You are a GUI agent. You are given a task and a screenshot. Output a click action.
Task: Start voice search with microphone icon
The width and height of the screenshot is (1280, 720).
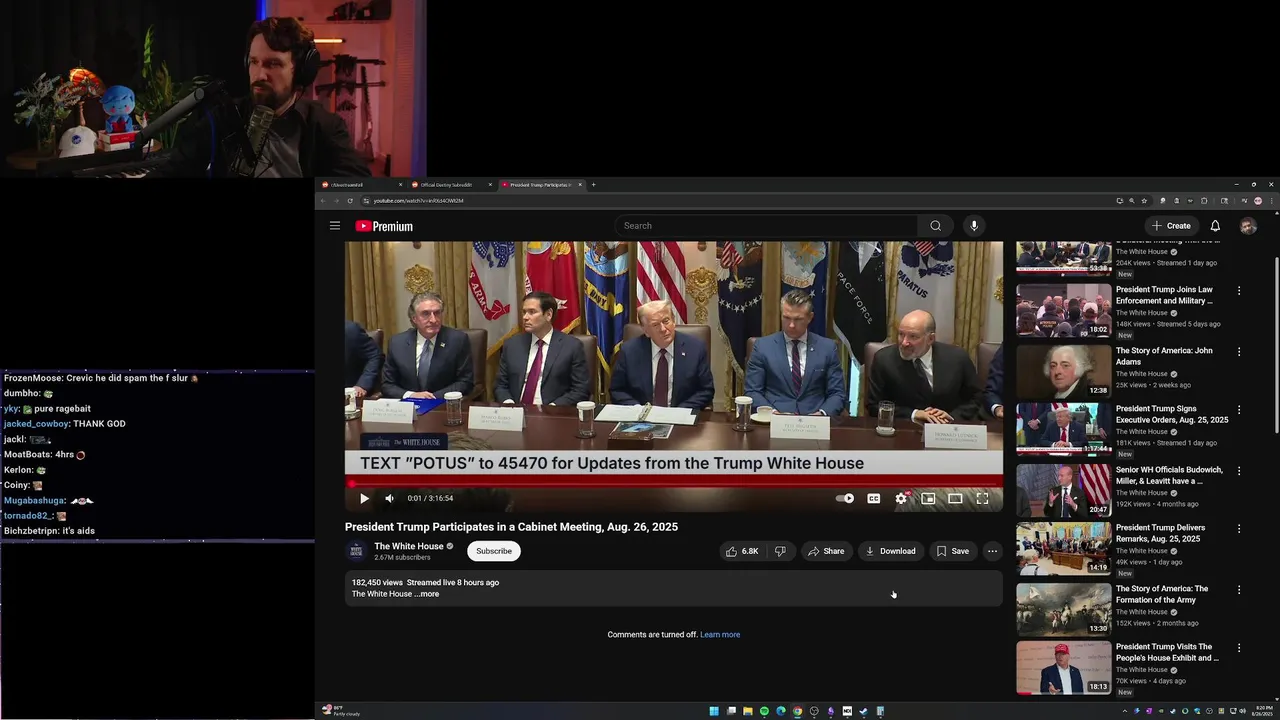(973, 226)
